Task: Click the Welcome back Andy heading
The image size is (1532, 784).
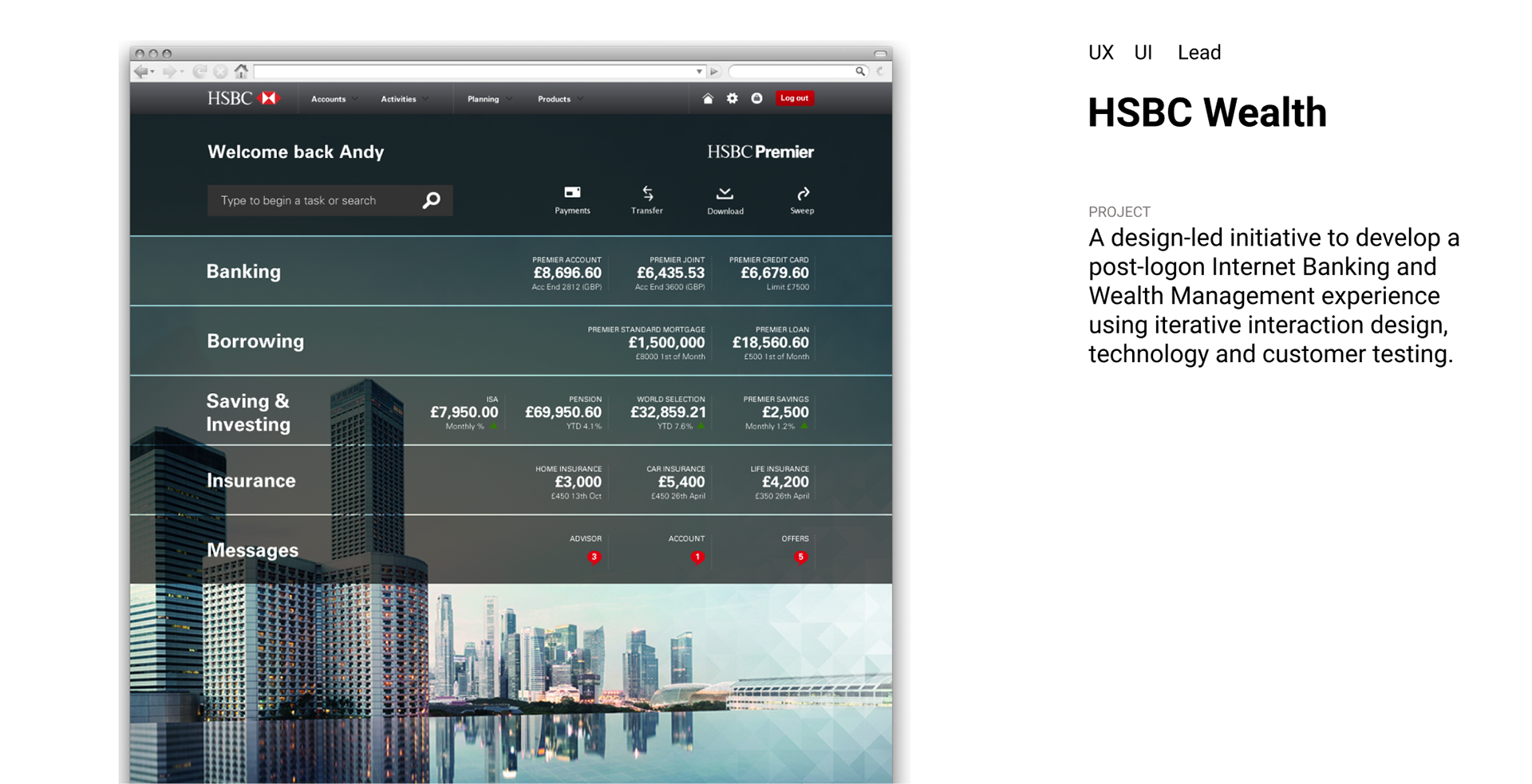Action: tap(296, 152)
